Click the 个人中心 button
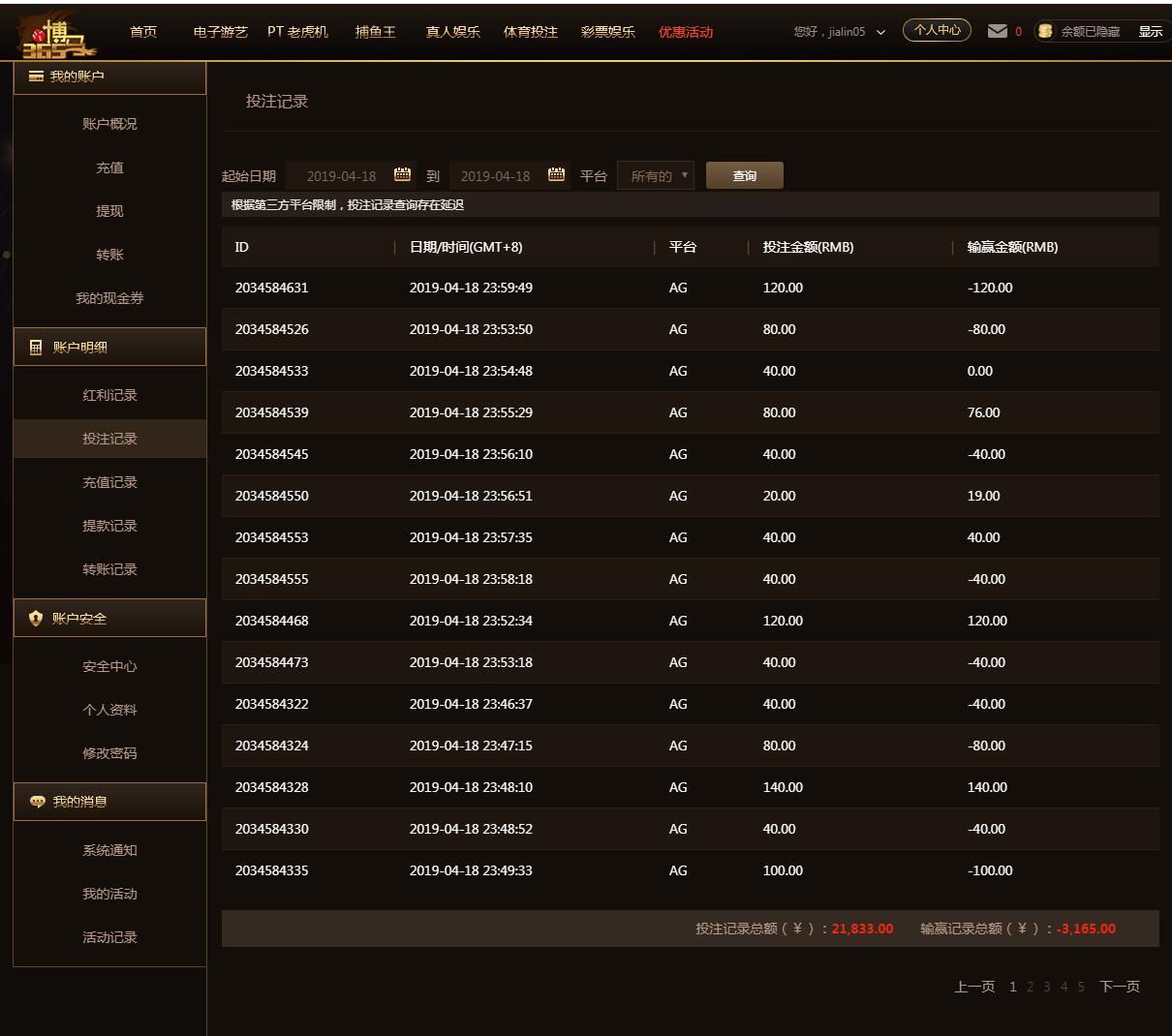The width and height of the screenshot is (1172, 1036). 937,30
